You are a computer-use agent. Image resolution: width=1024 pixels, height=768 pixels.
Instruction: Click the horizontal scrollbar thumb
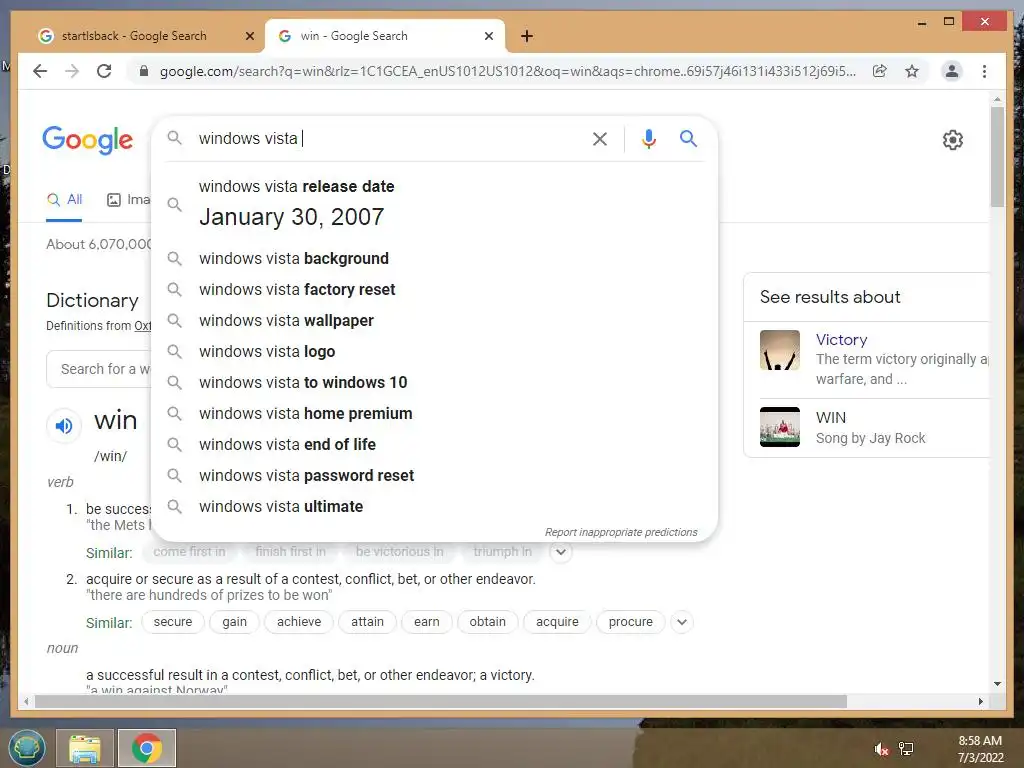click(441, 701)
